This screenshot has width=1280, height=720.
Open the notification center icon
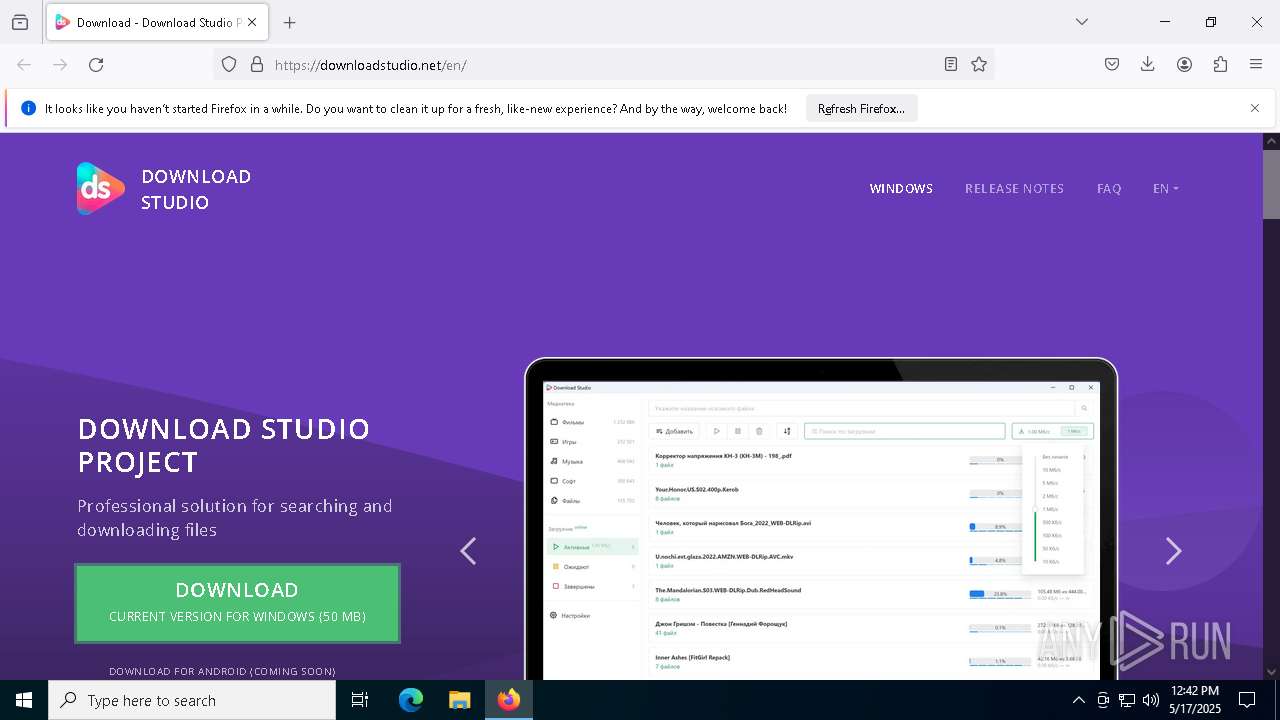tap(1247, 700)
